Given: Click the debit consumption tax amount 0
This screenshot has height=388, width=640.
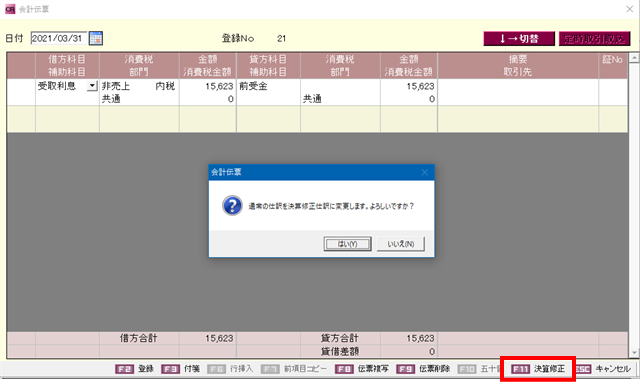Looking at the screenshot, I should [x=231, y=99].
